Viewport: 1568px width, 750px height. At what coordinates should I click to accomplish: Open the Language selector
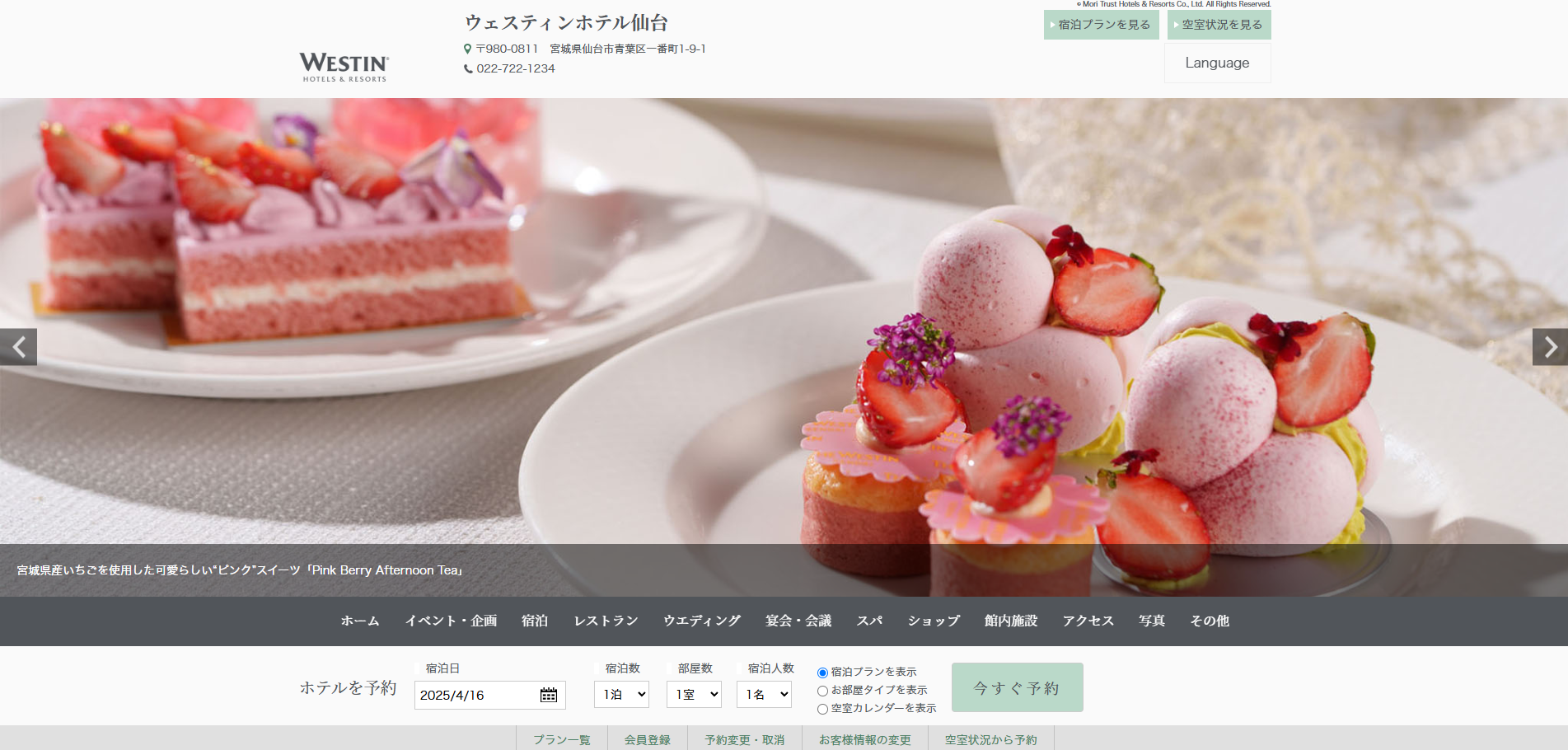(1217, 63)
